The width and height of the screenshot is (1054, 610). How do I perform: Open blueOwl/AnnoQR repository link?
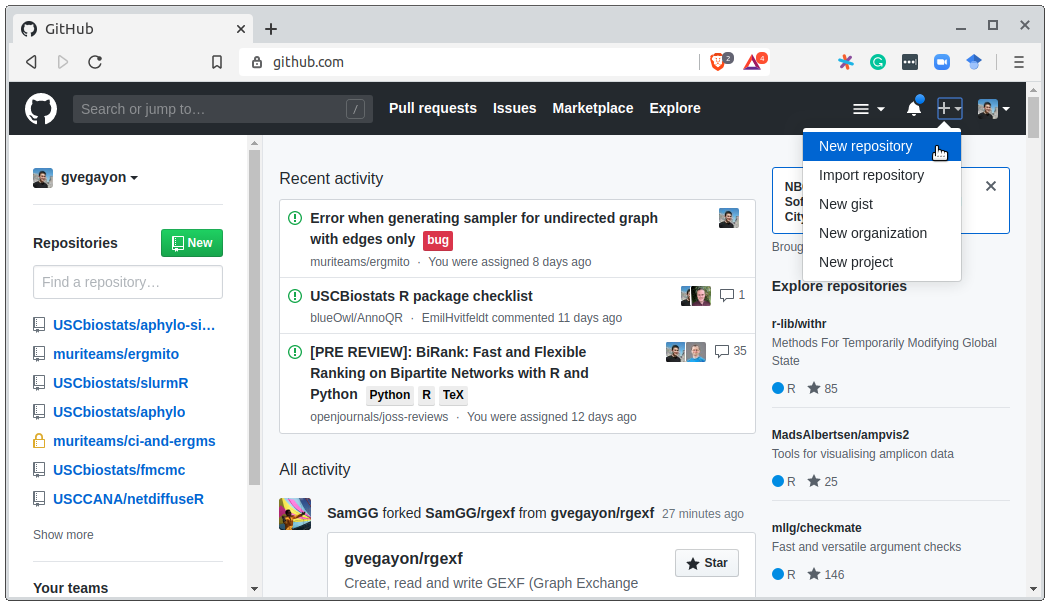pos(356,317)
